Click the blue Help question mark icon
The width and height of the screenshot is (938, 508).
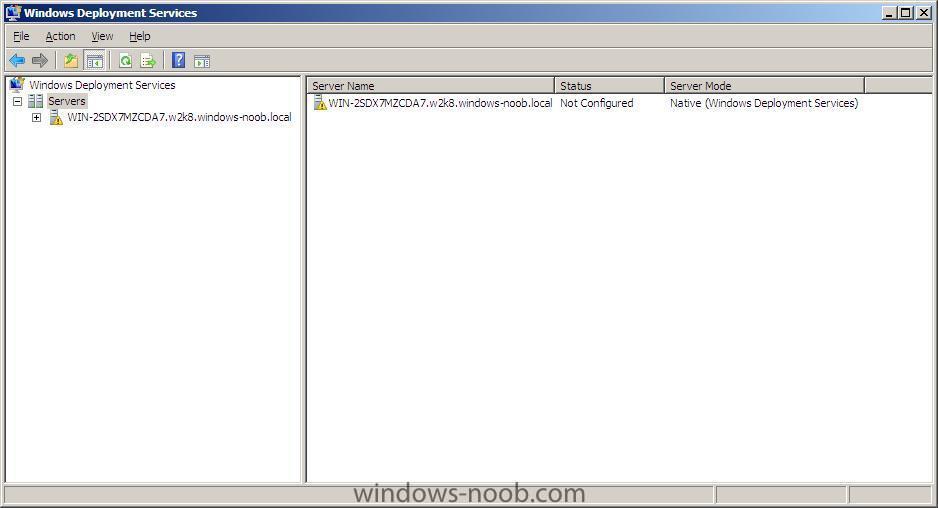(x=178, y=60)
